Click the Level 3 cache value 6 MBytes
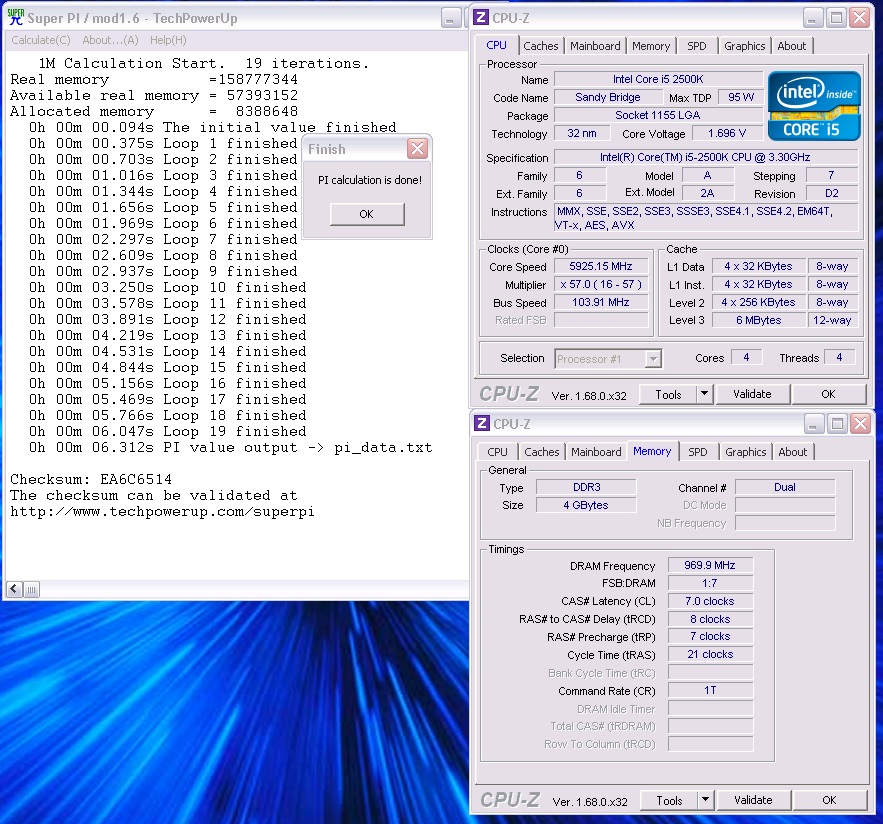The width and height of the screenshot is (883, 824). [x=759, y=320]
